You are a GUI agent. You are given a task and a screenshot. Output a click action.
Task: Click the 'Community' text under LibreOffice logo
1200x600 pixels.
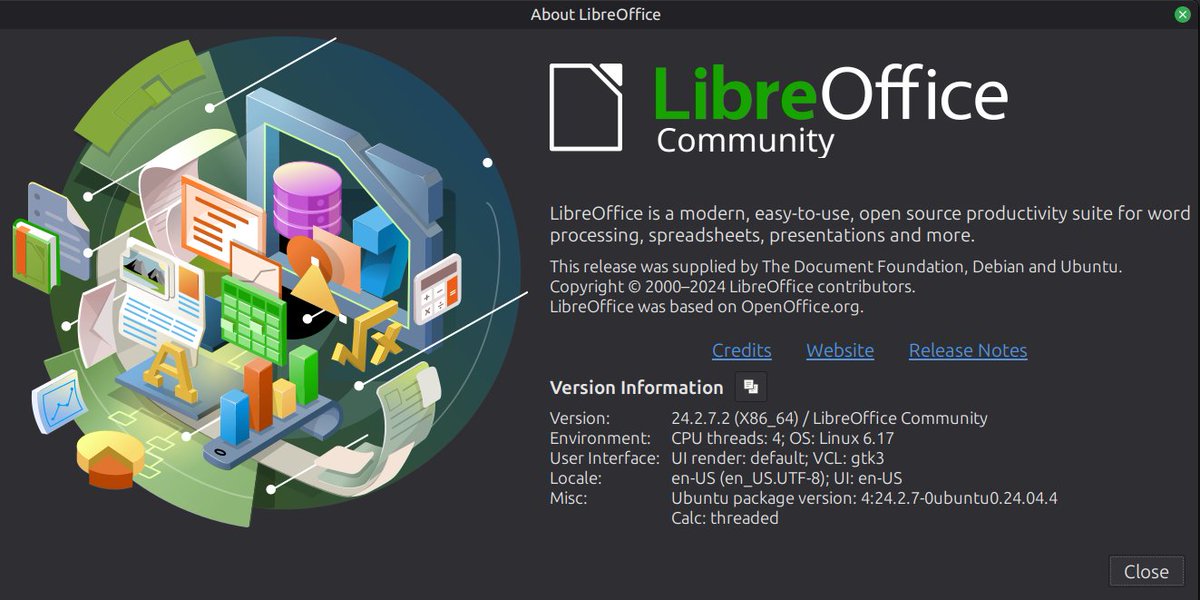pyautogui.click(x=745, y=140)
